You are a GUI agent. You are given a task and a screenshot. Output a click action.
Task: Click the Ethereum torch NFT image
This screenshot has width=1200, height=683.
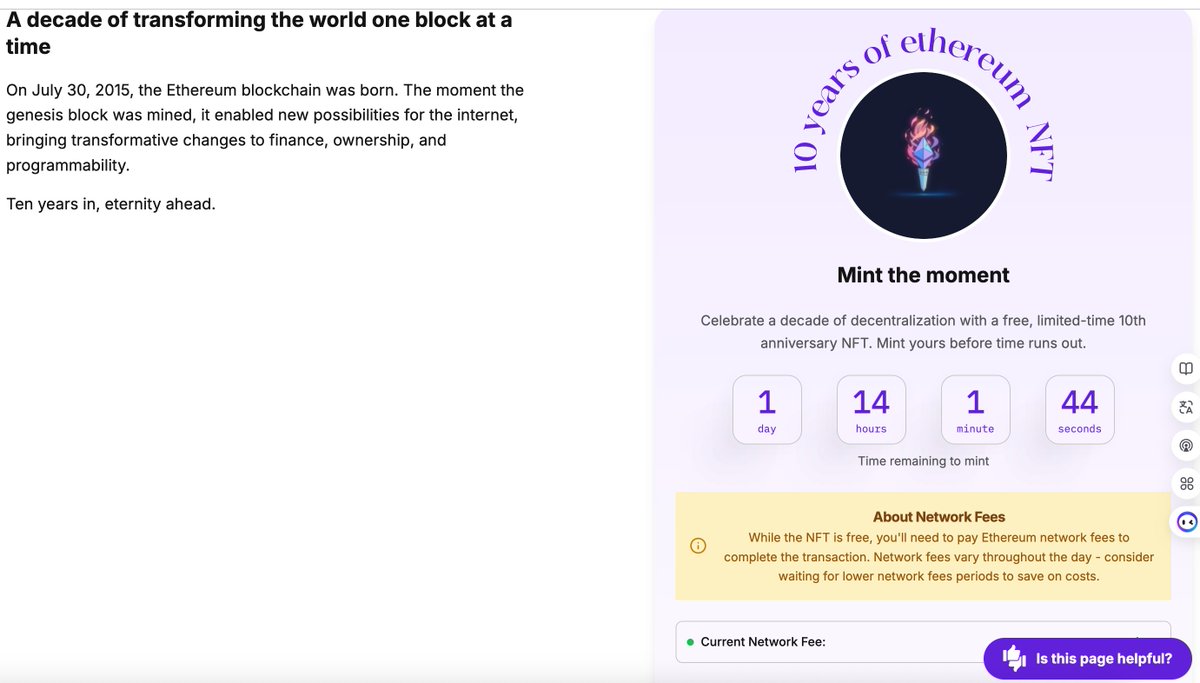[x=923, y=155]
